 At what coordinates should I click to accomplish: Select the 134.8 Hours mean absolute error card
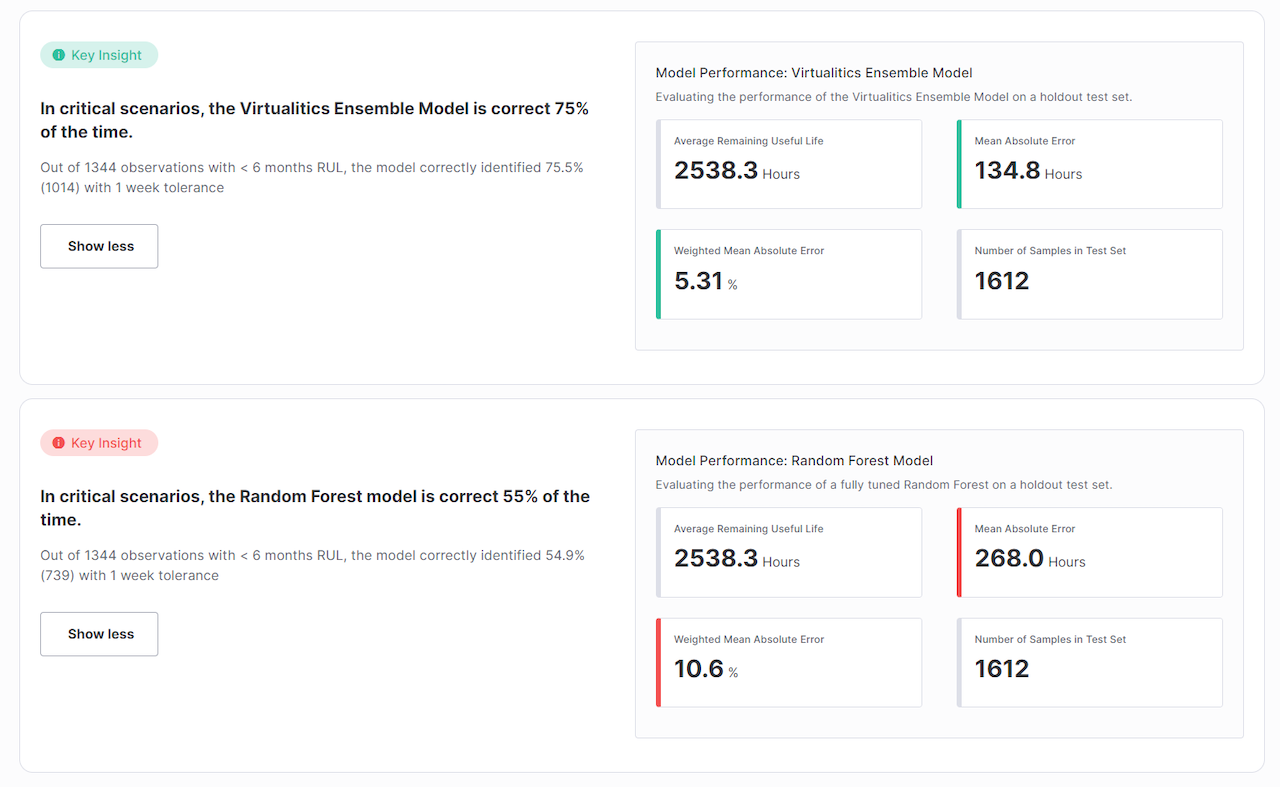(x=1090, y=164)
